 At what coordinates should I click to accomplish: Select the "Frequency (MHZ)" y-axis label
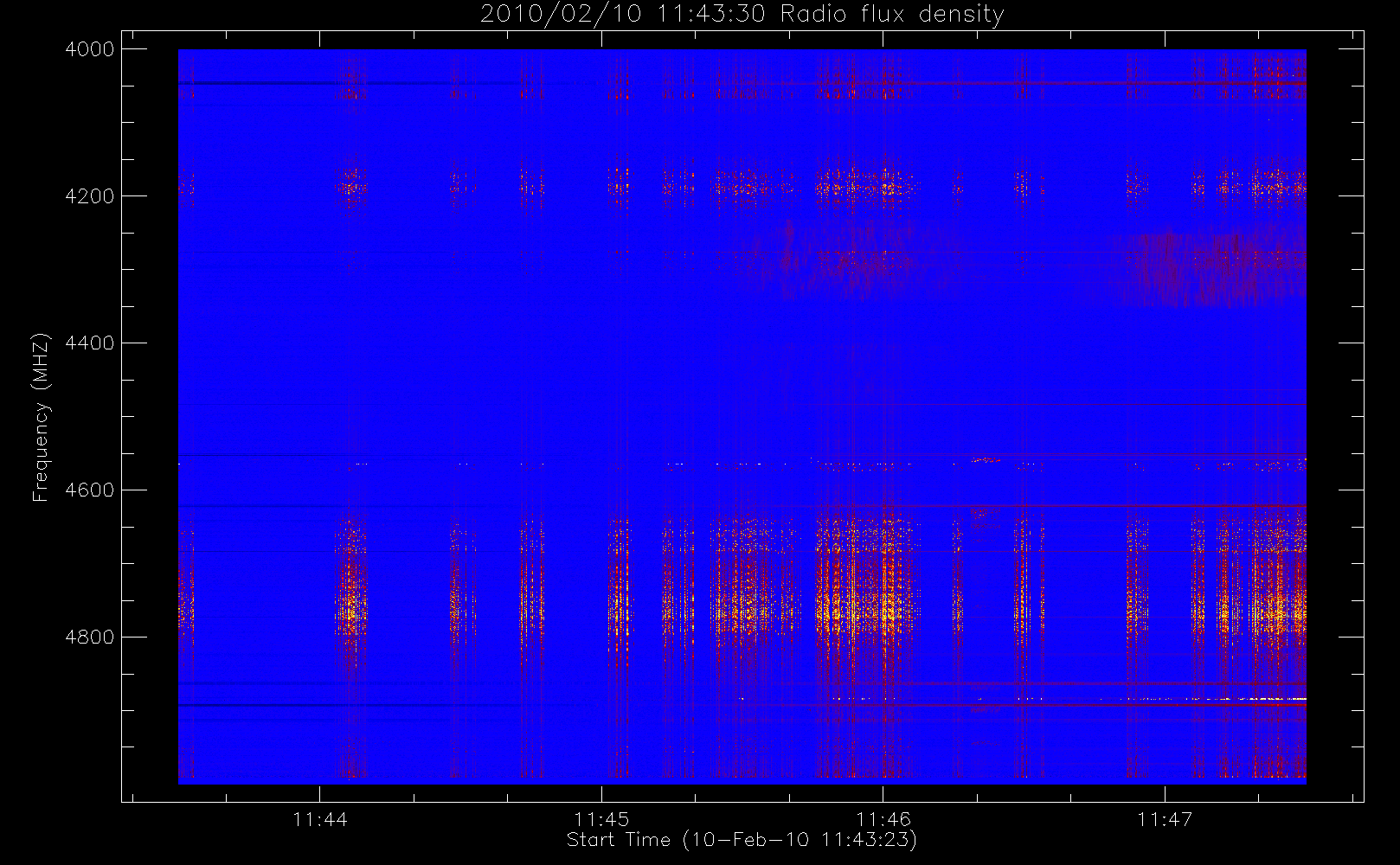pyautogui.click(x=40, y=417)
